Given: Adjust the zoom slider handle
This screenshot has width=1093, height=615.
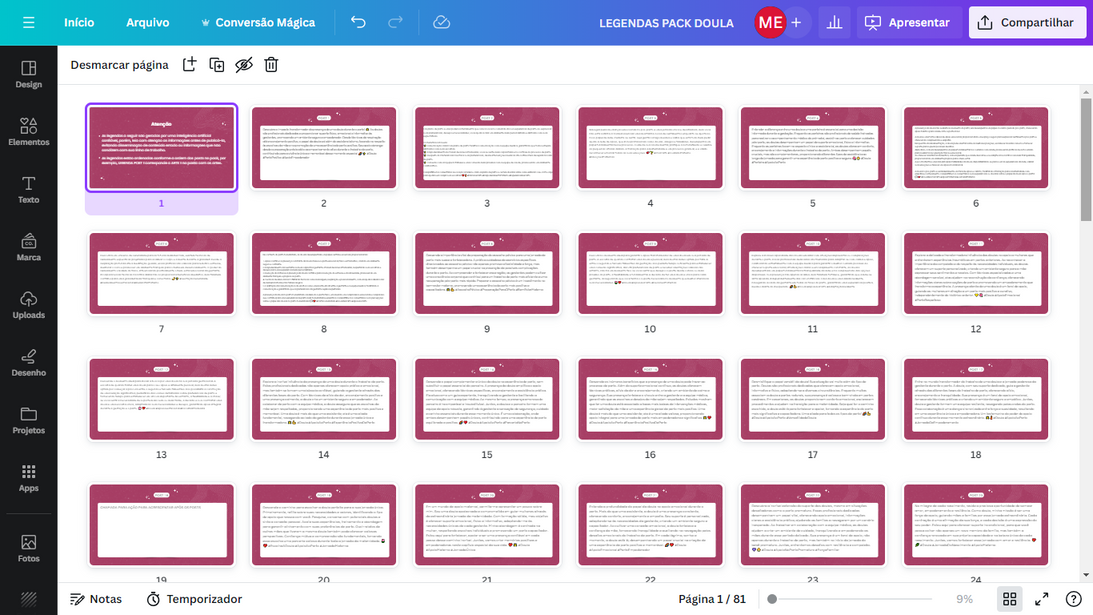Looking at the screenshot, I should click(771, 599).
